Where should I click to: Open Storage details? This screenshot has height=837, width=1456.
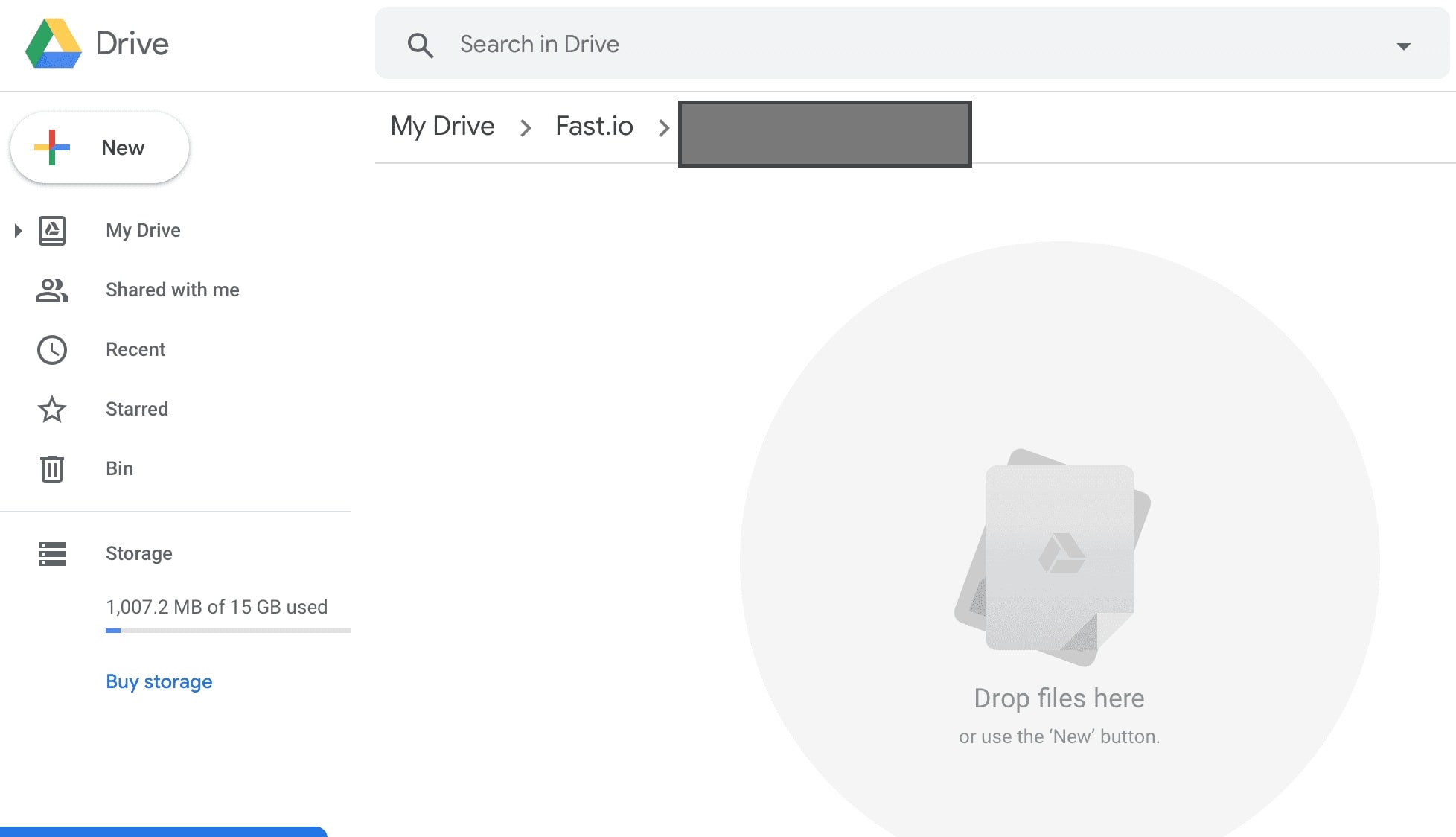[x=139, y=553]
